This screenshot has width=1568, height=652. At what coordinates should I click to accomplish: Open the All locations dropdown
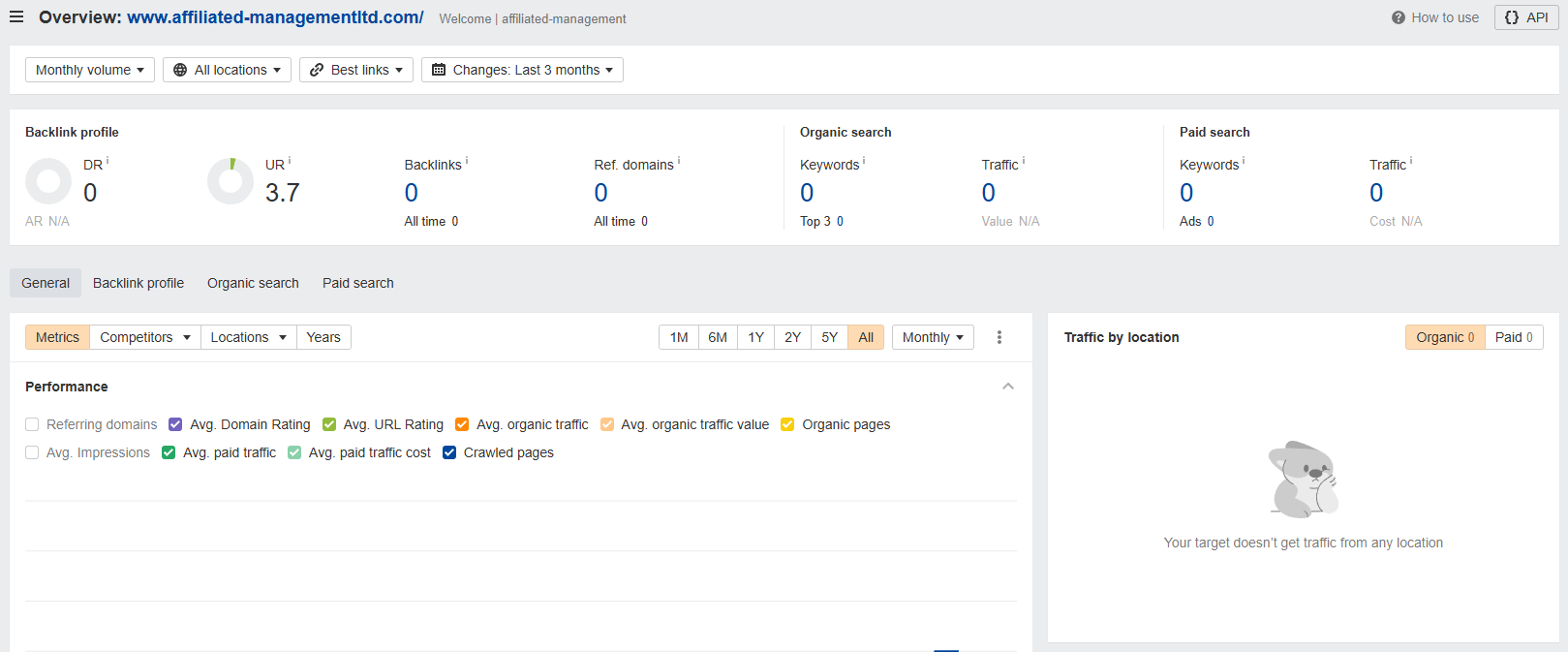coord(227,70)
